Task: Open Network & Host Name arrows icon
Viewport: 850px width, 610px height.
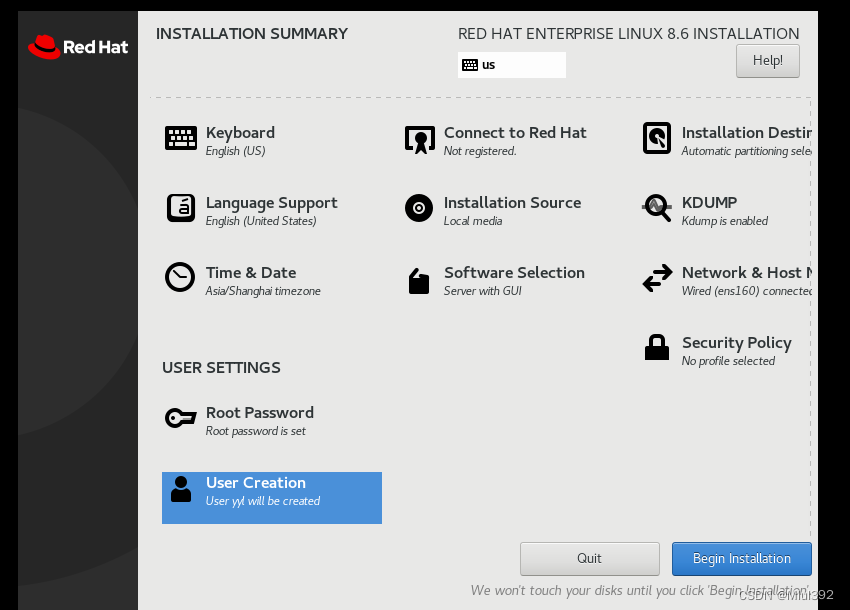Action: click(x=657, y=279)
